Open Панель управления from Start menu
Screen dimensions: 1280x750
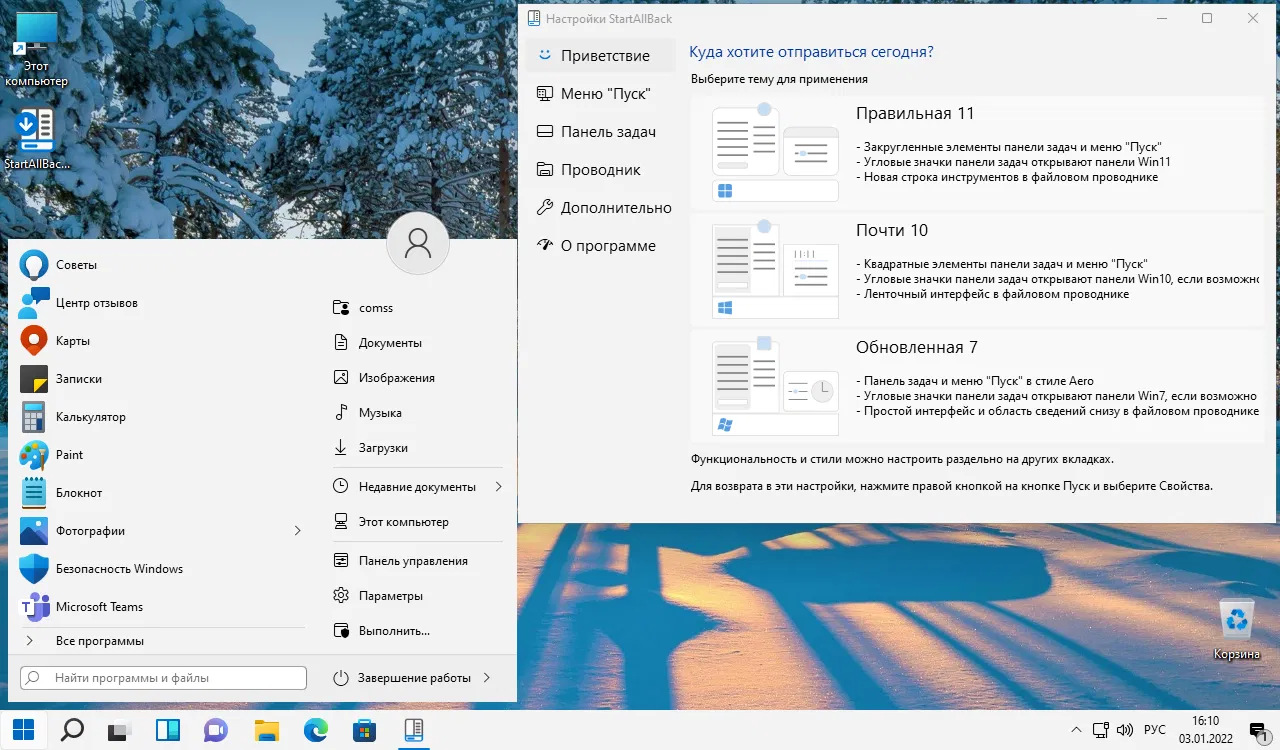tap(417, 561)
